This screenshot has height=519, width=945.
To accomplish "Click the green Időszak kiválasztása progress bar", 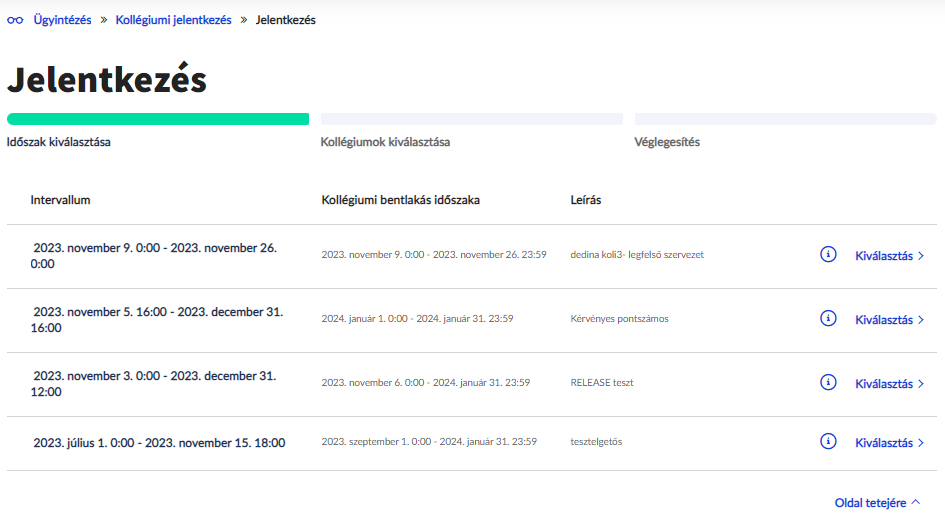I will 158,119.
